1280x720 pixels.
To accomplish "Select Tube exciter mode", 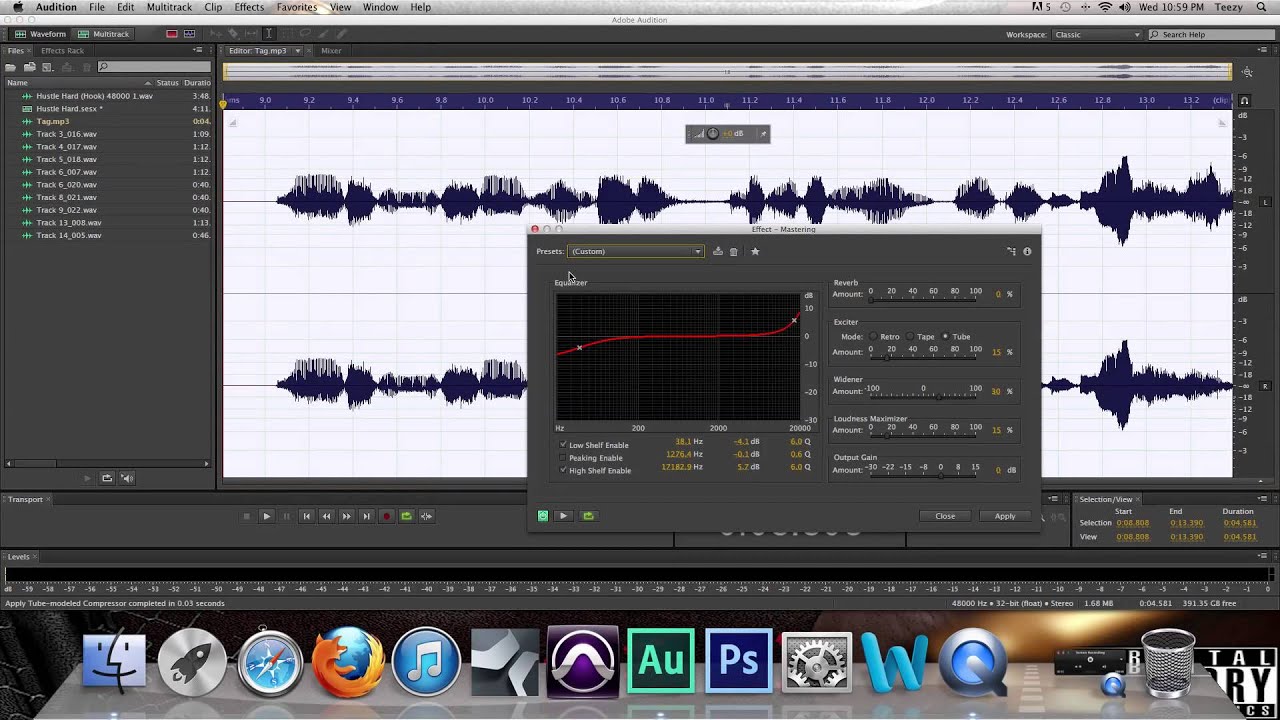I will [946, 337].
